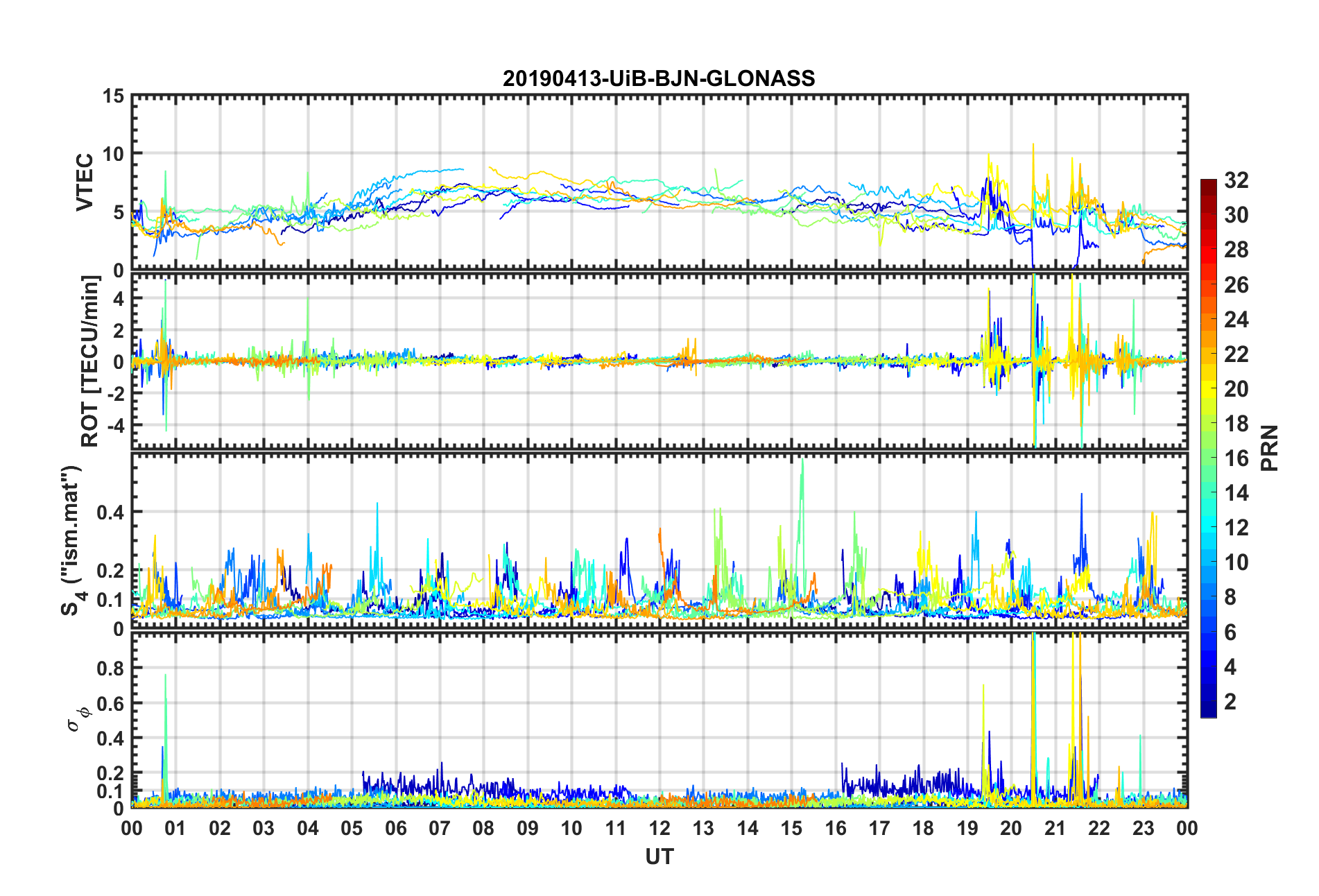Click the S4 ("ism.mat") axis label

point(72,540)
